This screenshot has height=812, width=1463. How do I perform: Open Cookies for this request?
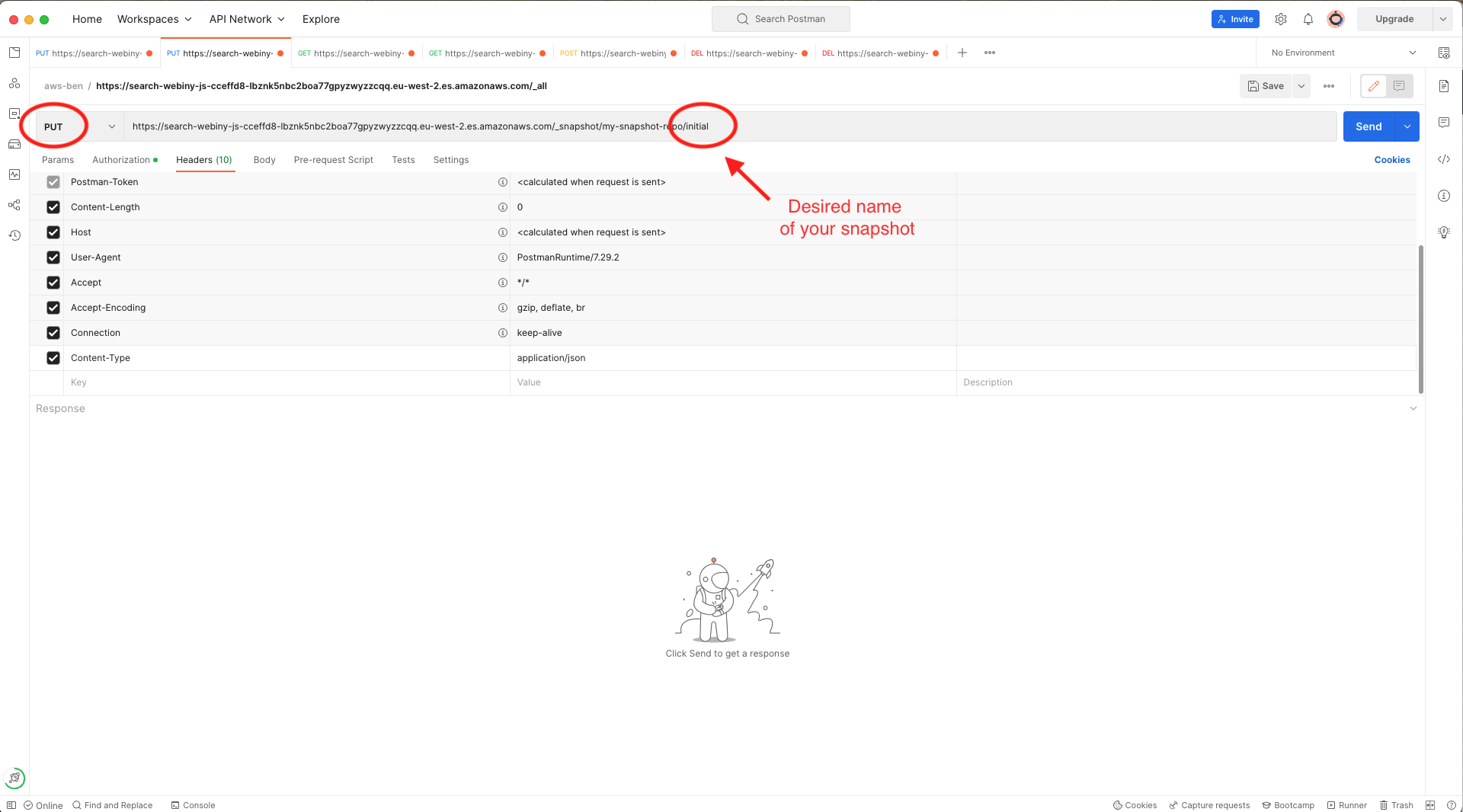(1391, 160)
